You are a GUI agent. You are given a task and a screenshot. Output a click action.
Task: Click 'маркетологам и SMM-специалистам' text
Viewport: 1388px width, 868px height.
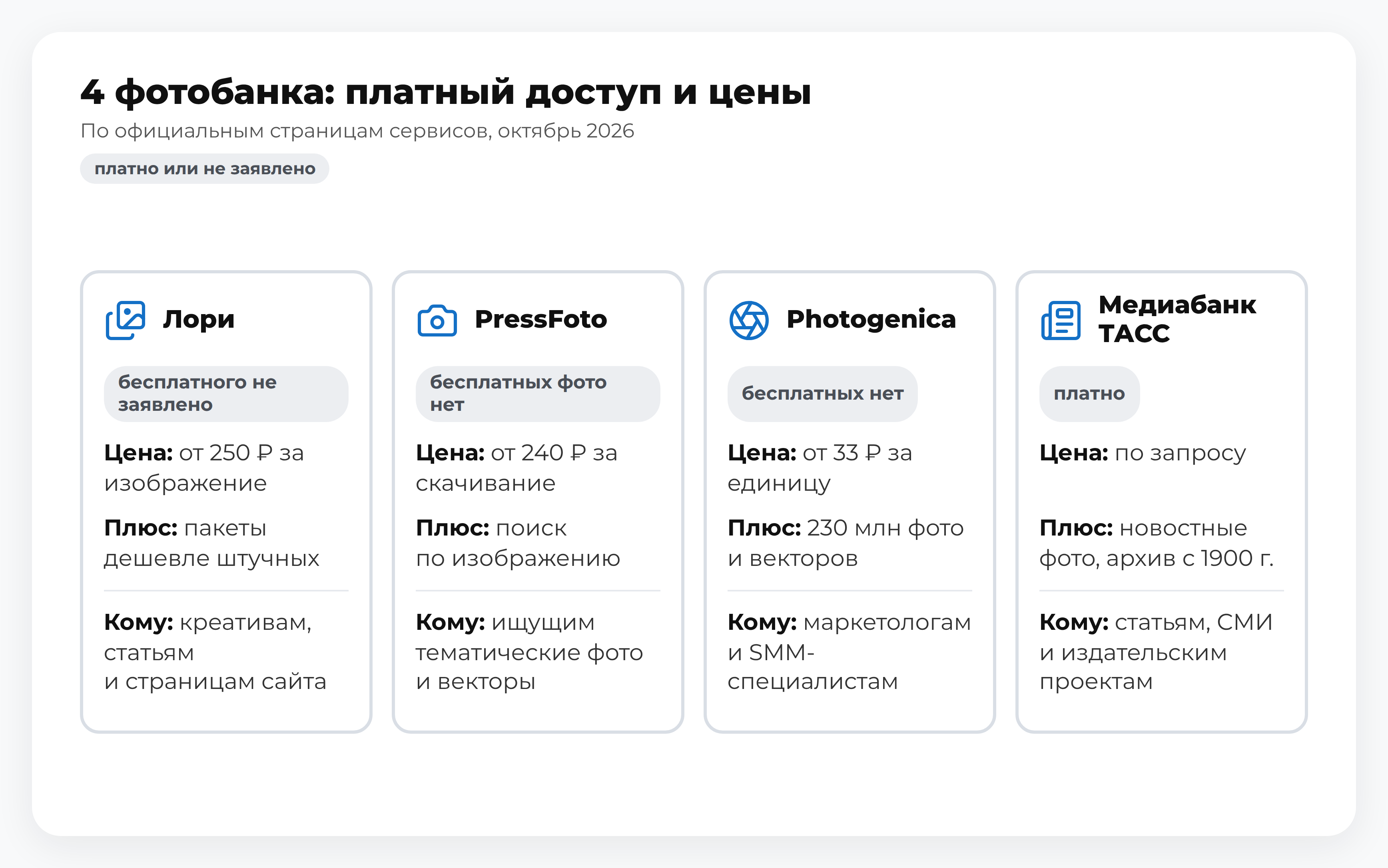850,651
